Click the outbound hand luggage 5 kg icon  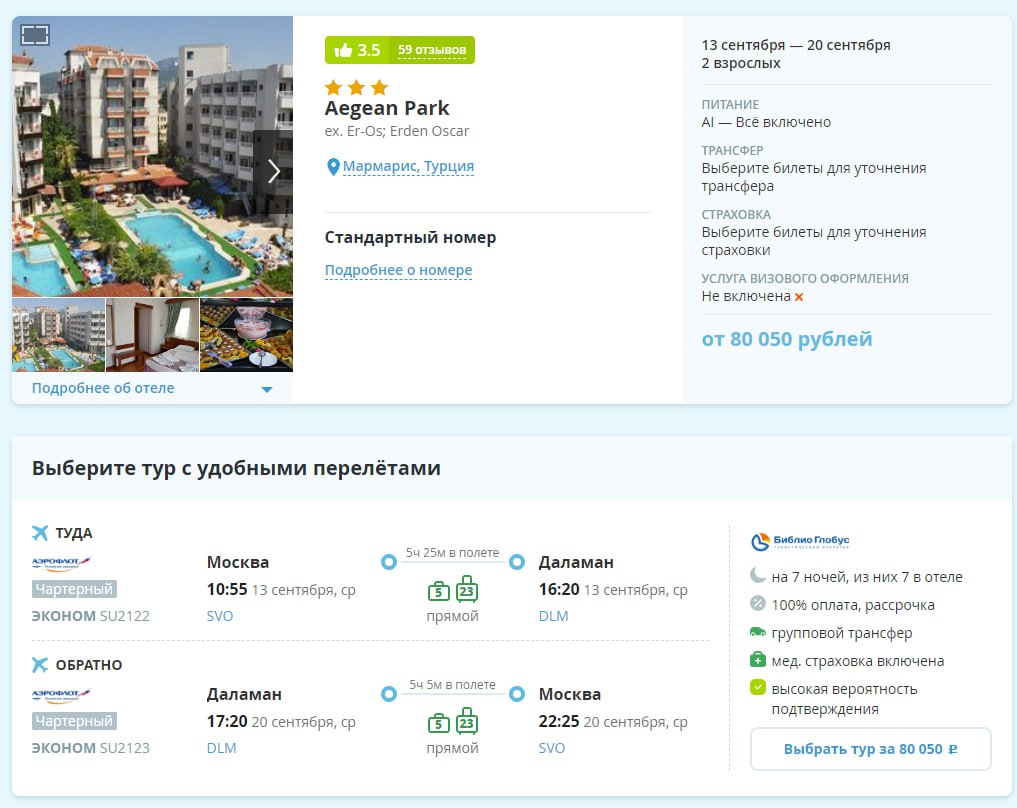point(438,590)
